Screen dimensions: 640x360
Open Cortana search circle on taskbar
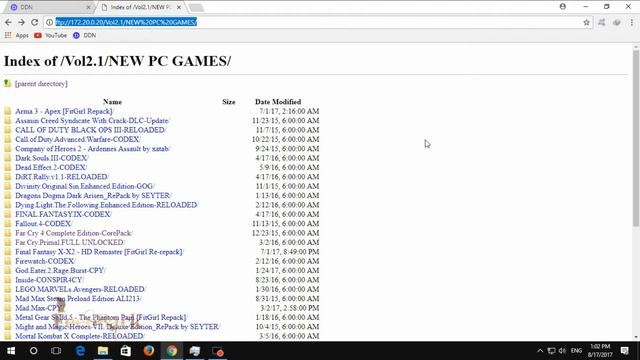click(x=33, y=351)
